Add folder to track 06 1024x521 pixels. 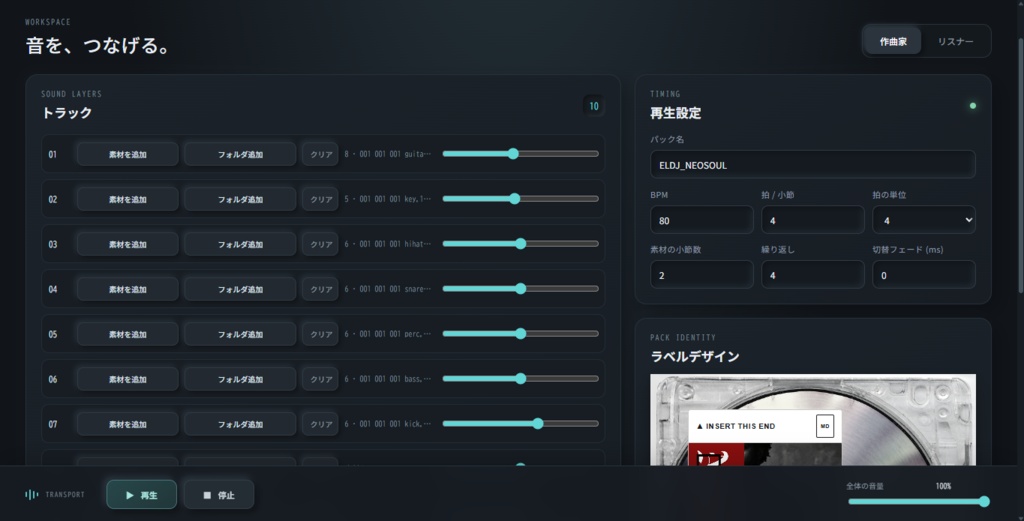[240, 379]
